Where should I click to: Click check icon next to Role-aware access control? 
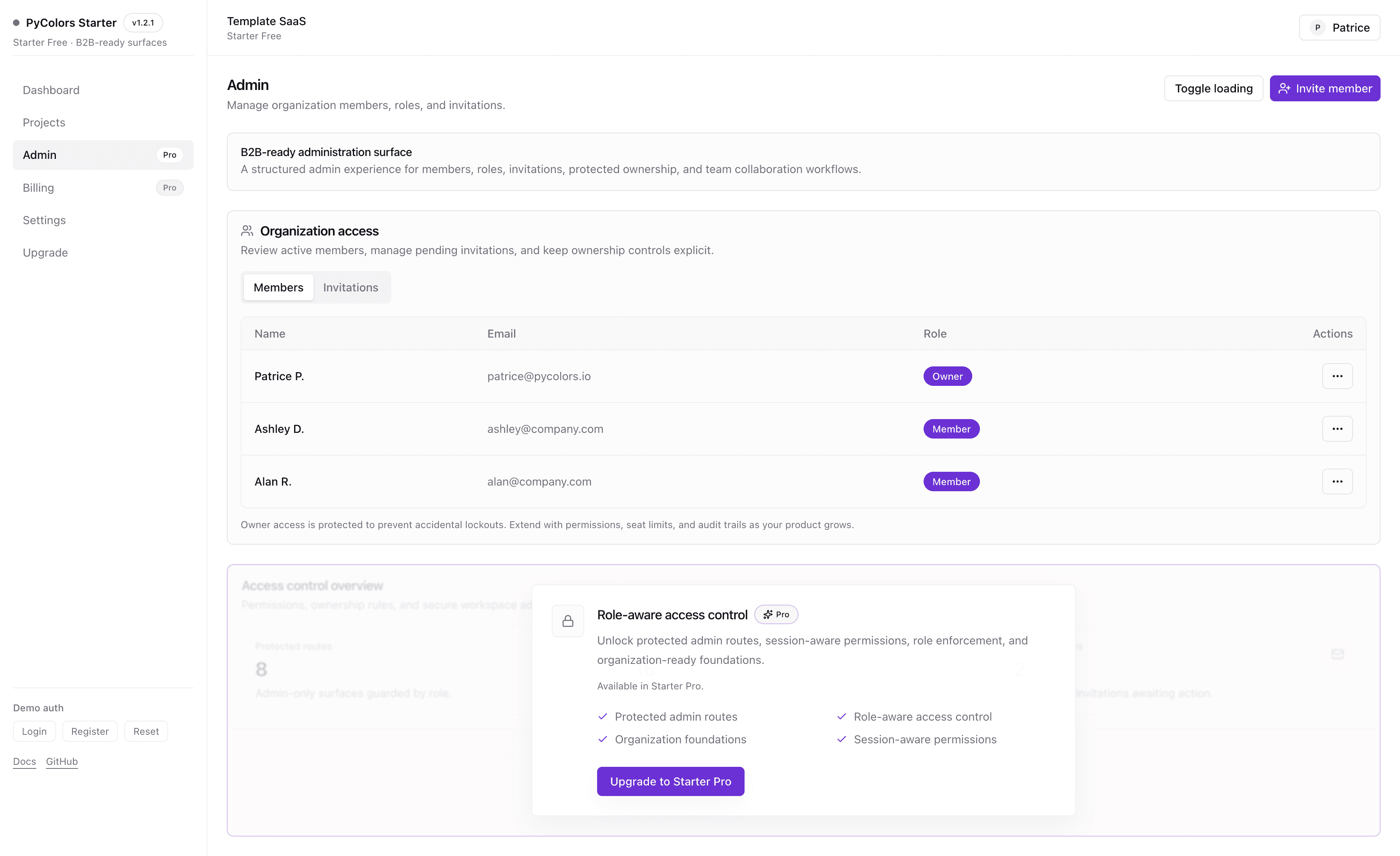pyautogui.click(x=841, y=716)
